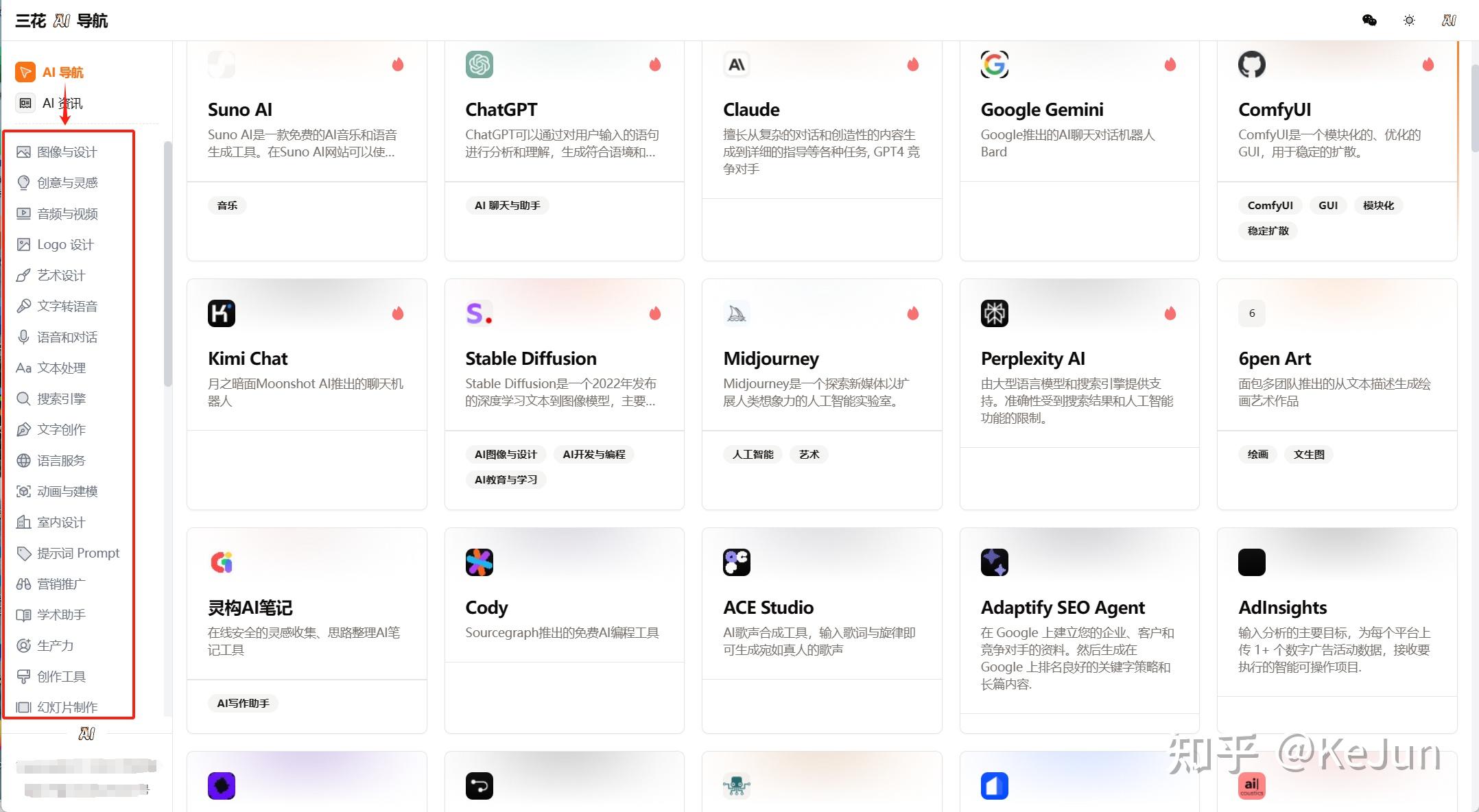Click the AI写作助手 tag on 灵构AI笔记

243,703
